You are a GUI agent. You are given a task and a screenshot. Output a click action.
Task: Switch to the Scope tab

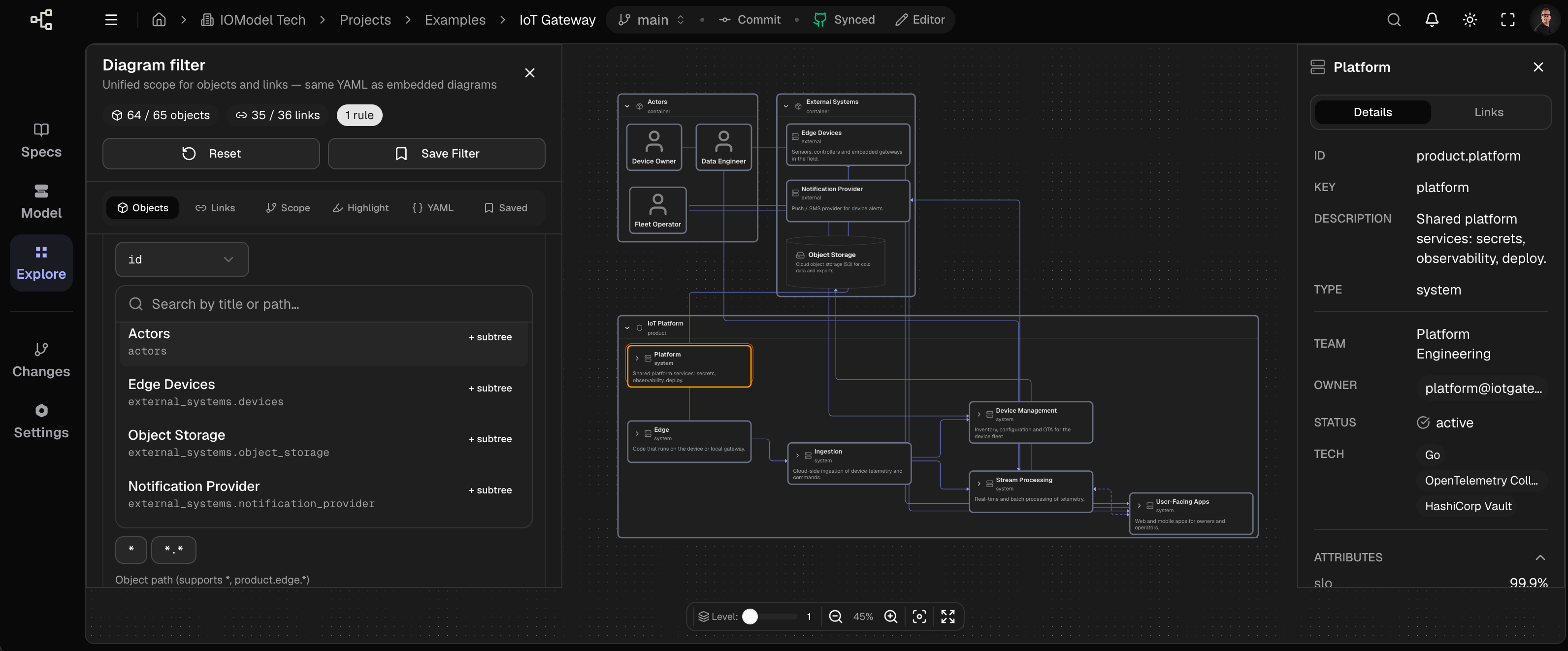pos(288,207)
